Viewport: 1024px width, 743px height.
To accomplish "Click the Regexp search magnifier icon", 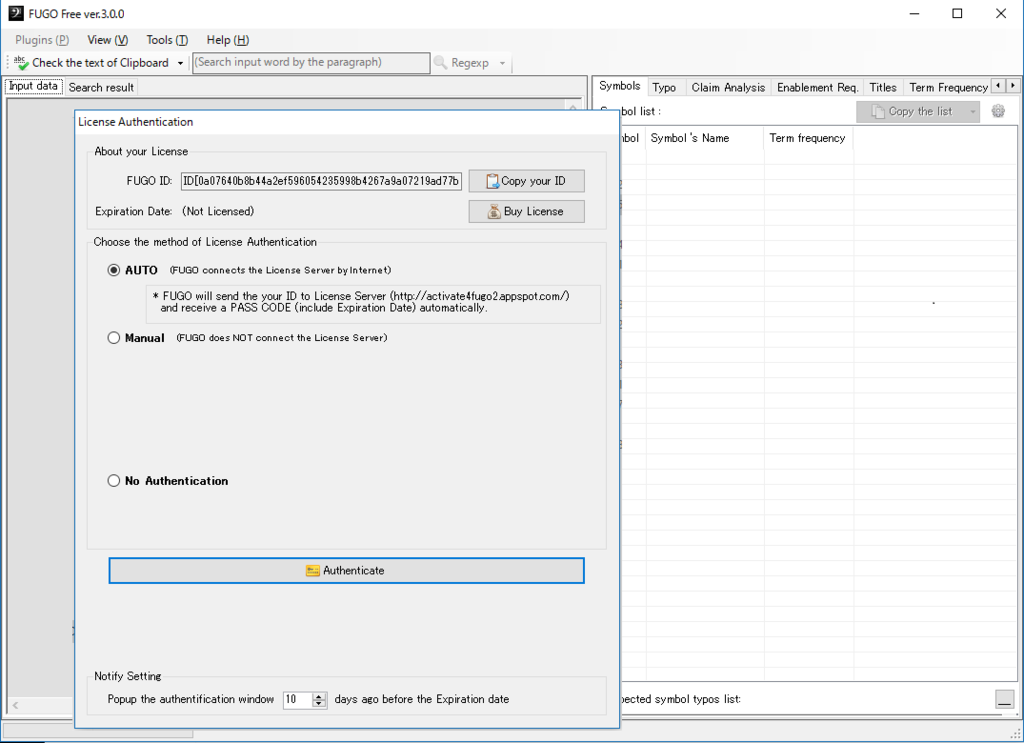I will click(x=440, y=63).
